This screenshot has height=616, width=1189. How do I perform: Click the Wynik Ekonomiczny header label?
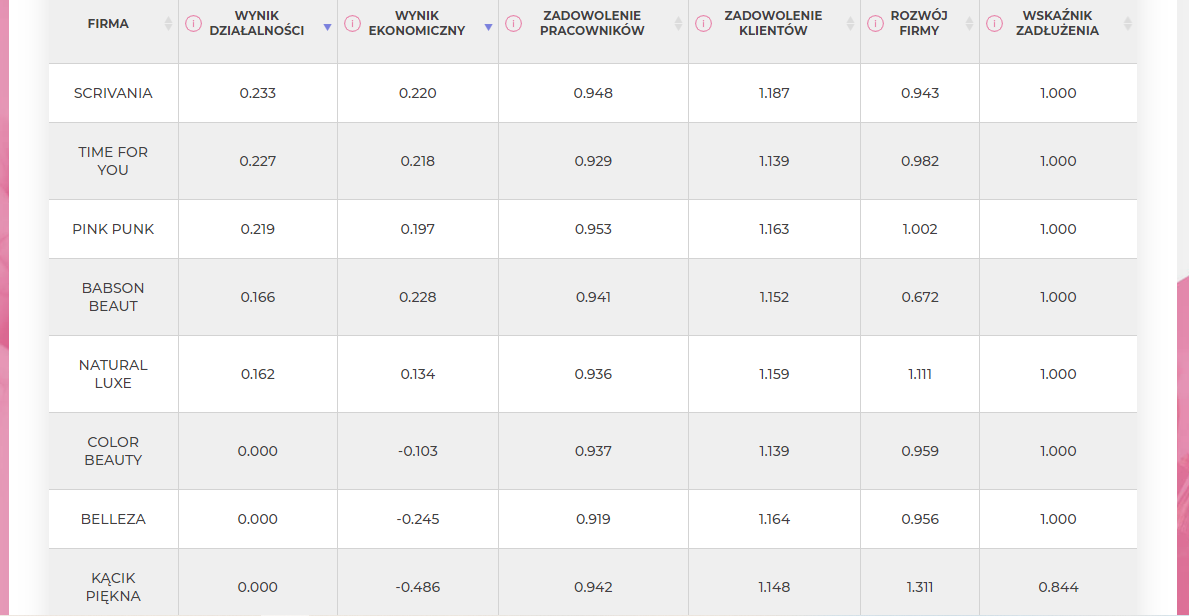pyautogui.click(x=430, y=23)
